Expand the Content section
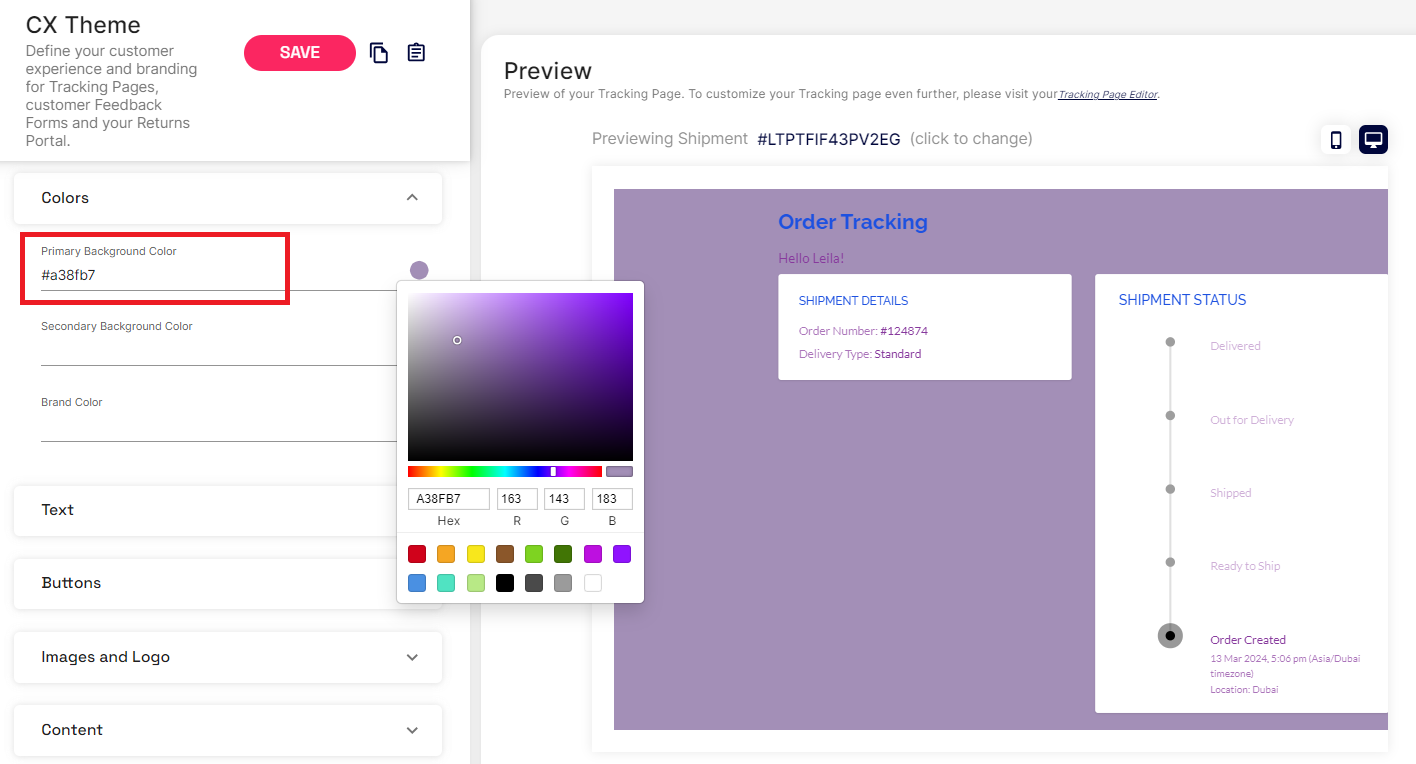 pyautogui.click(x=412, y=730)
